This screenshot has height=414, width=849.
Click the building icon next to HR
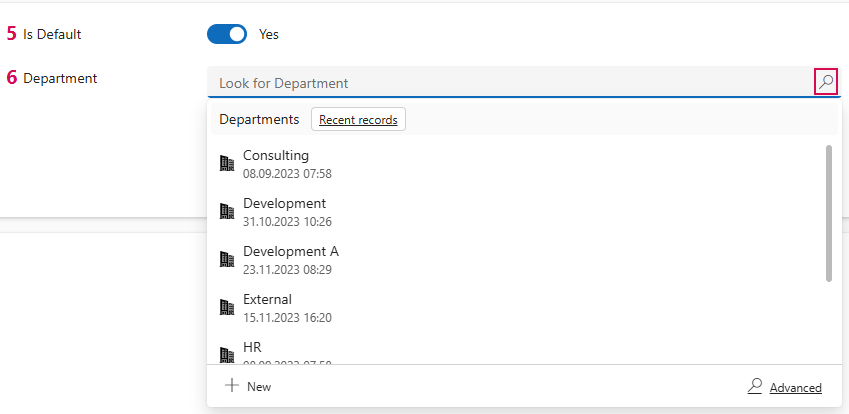pyautogui.click(x=227, y=354)
